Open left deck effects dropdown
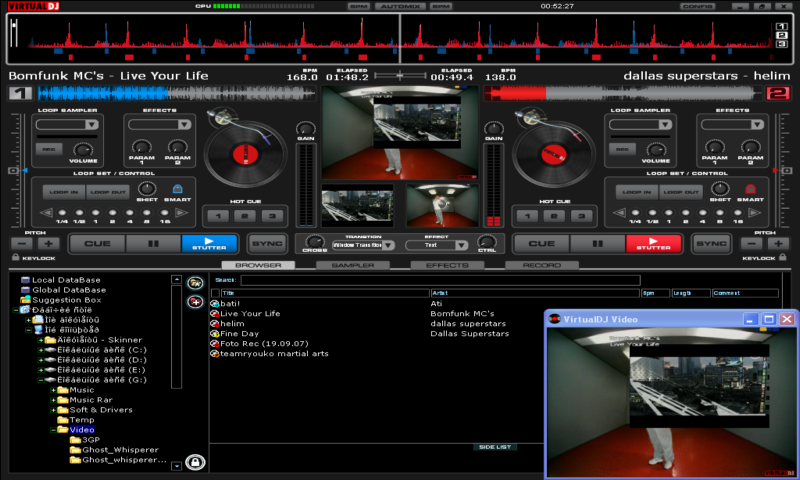This screenshot has width=800, height=480. coord(184,124)
